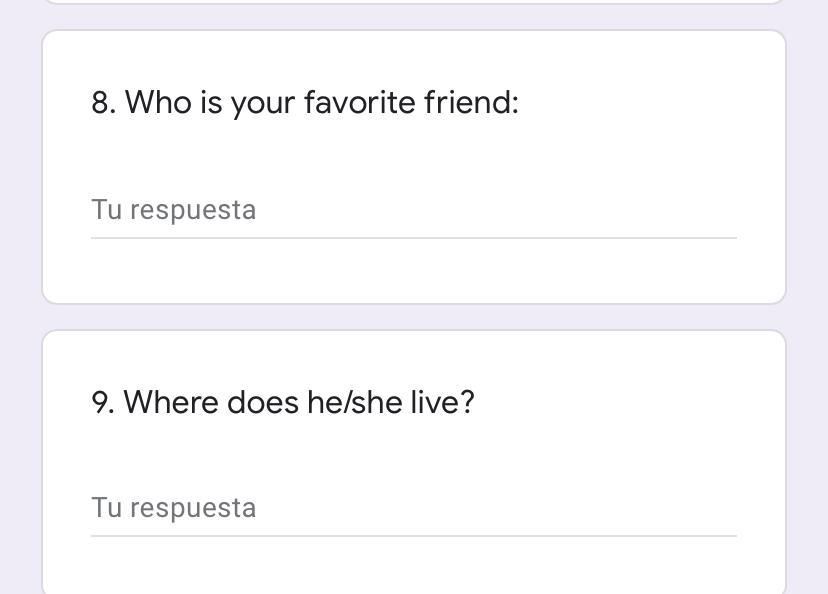Click the purple background between the two cards
This screenshot has height=594, width=828.
(413, 317)
